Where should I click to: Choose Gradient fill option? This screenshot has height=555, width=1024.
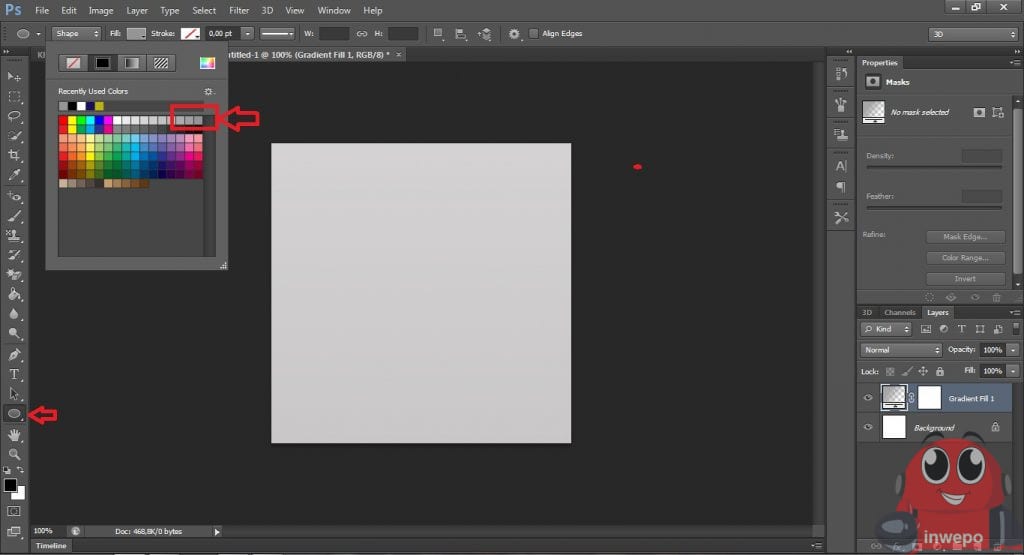[132, 63]
